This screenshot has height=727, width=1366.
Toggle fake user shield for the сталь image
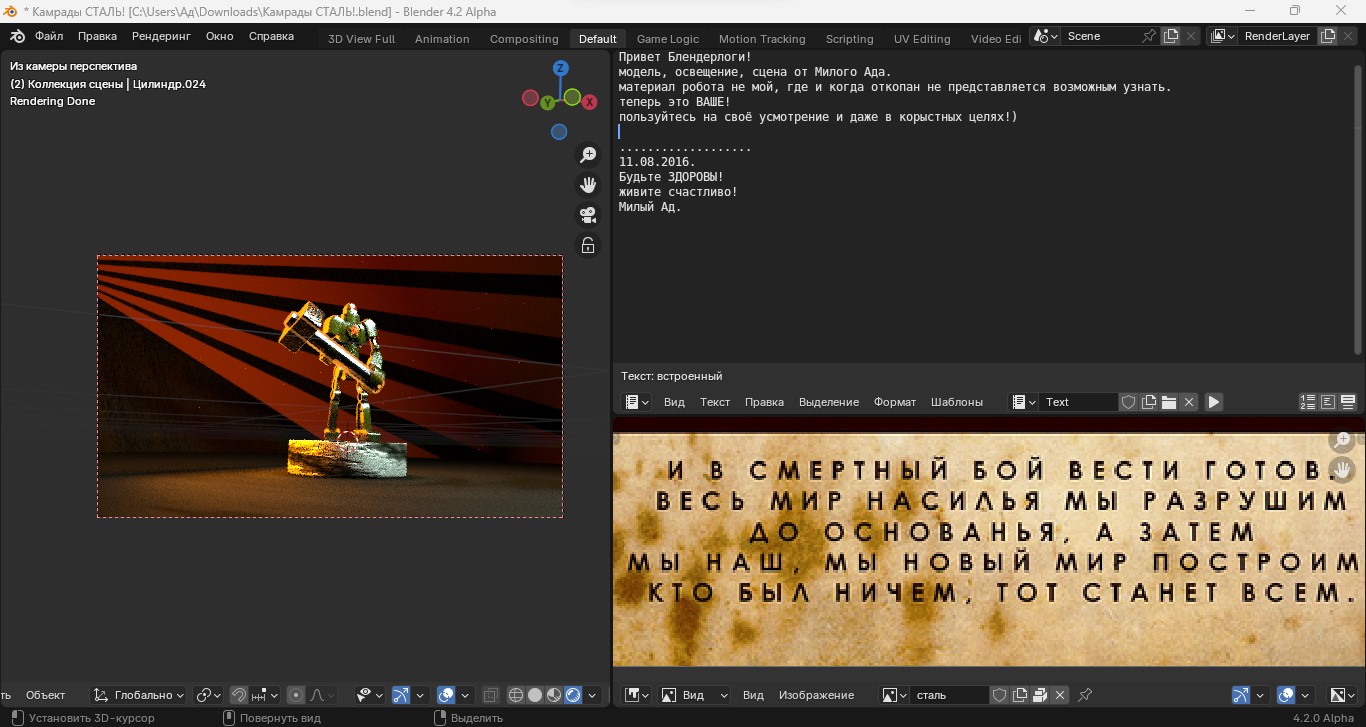pos(1000,695)
